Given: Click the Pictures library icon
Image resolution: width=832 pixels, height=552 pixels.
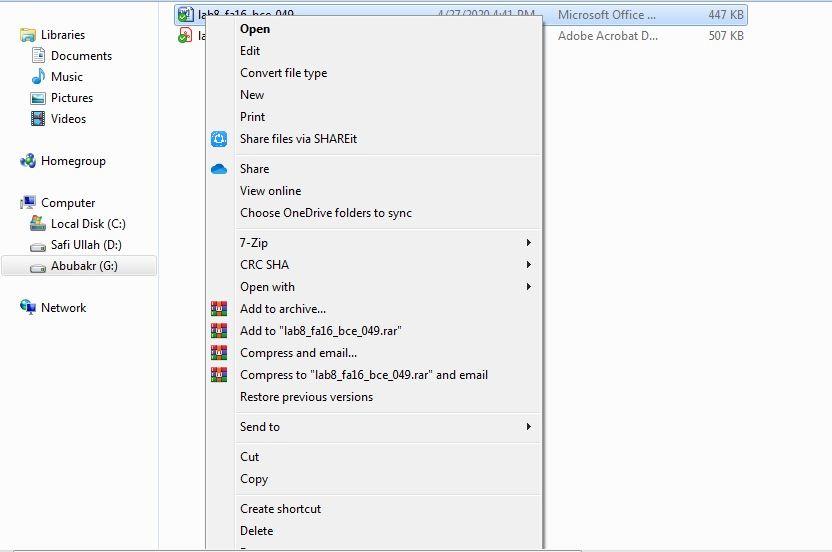Looking at the screenshot, I should click(38, 98).
